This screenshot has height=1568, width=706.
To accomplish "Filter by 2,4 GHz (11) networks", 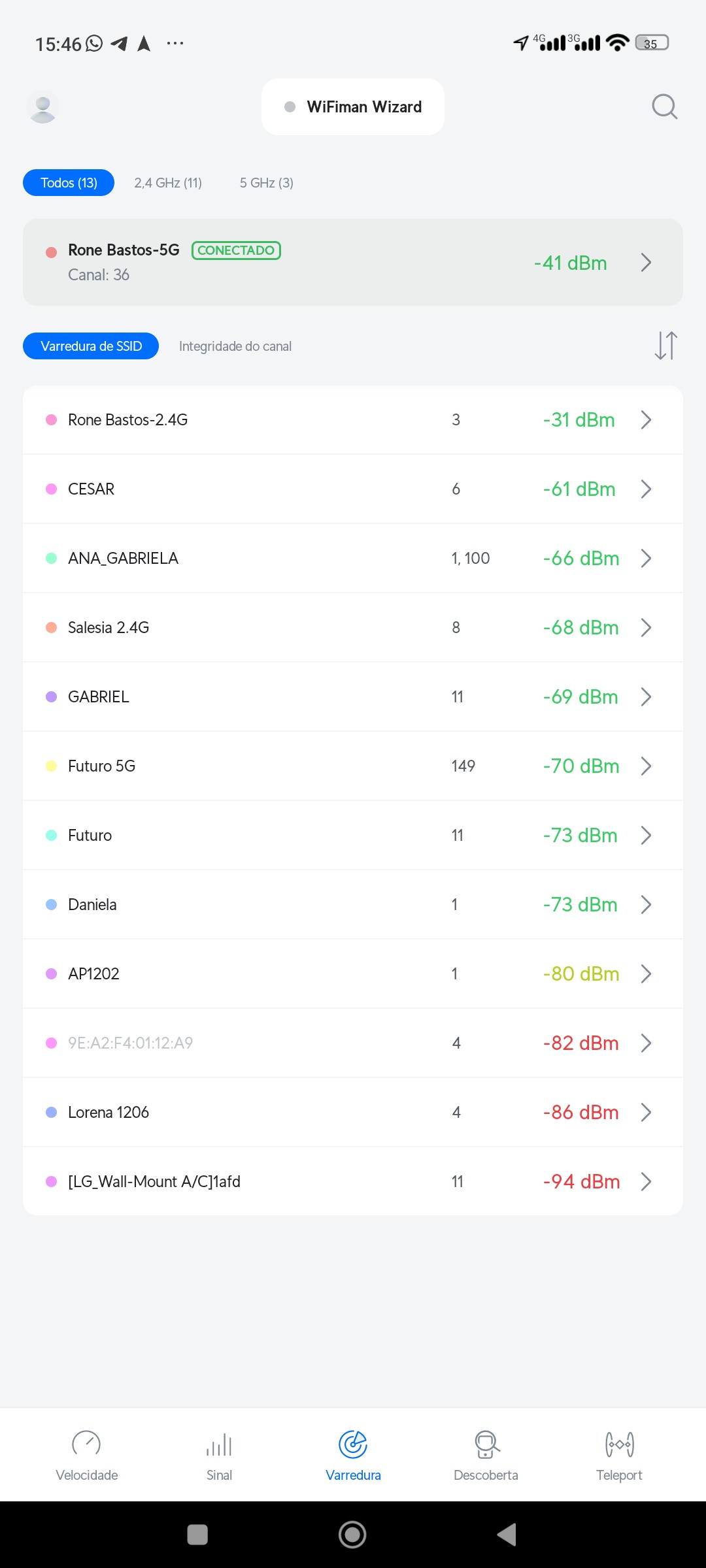I will pos(168,183).
